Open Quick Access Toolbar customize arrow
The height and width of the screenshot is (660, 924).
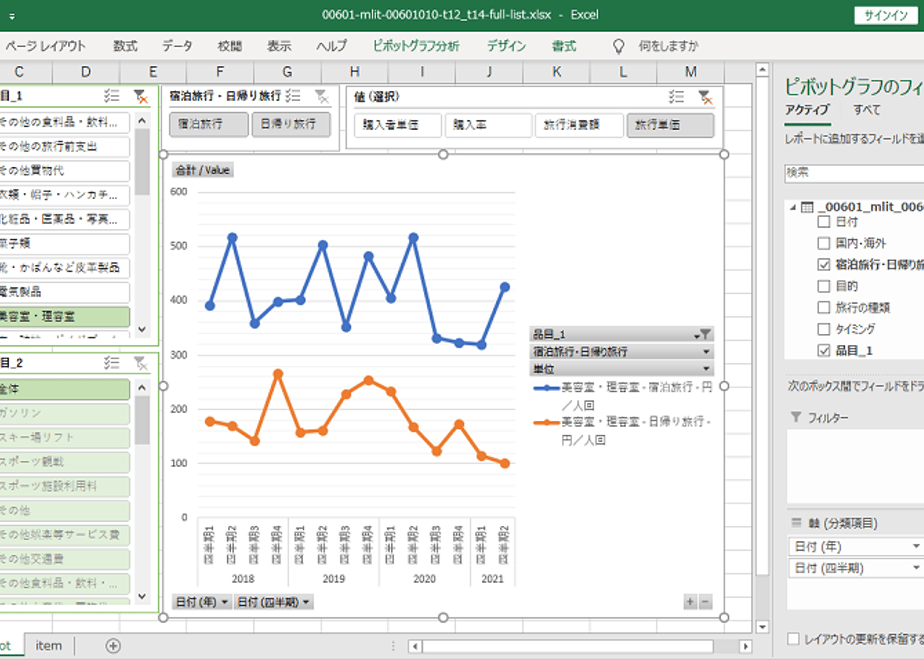(12, 16)
